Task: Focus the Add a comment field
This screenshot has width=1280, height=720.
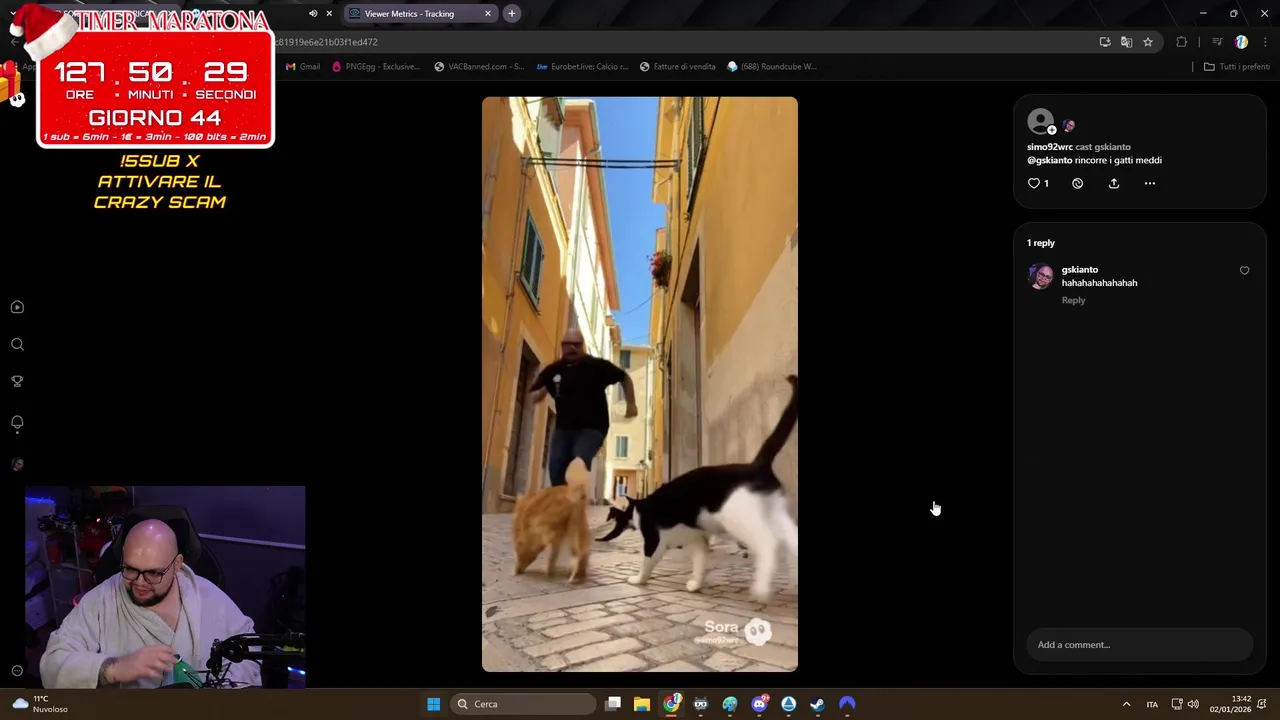Action: tap(1139, 645)
